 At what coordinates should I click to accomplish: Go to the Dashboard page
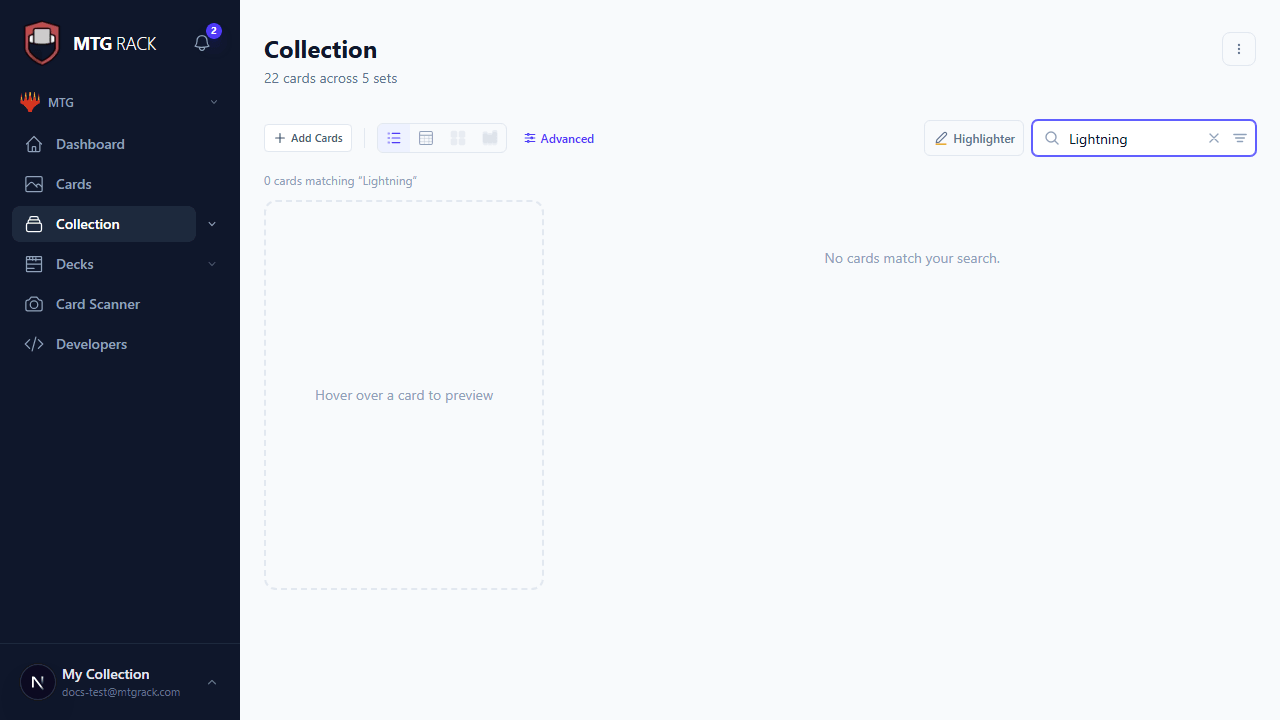[x=90, y=144]
